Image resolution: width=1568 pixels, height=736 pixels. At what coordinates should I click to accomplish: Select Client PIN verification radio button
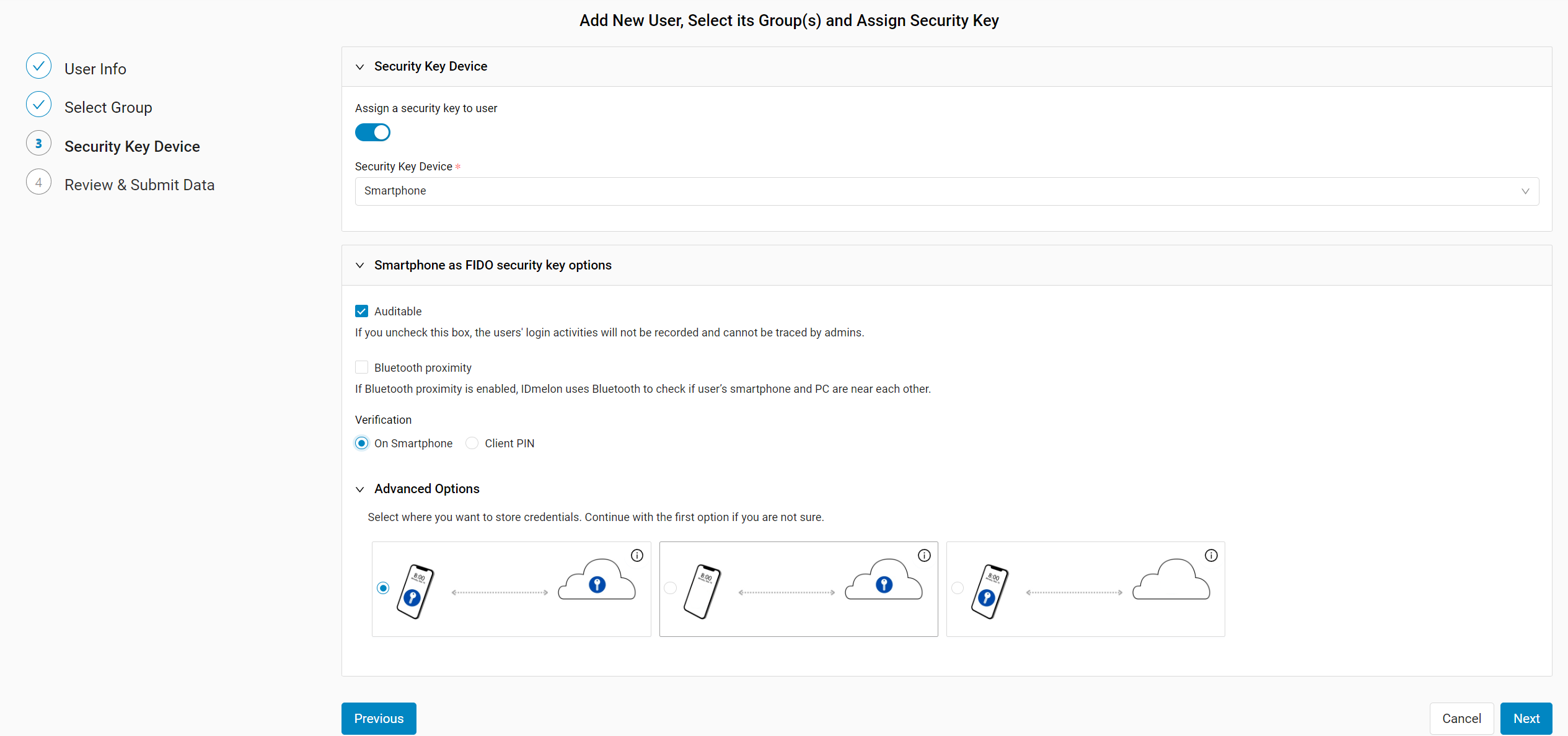point(472,443)
